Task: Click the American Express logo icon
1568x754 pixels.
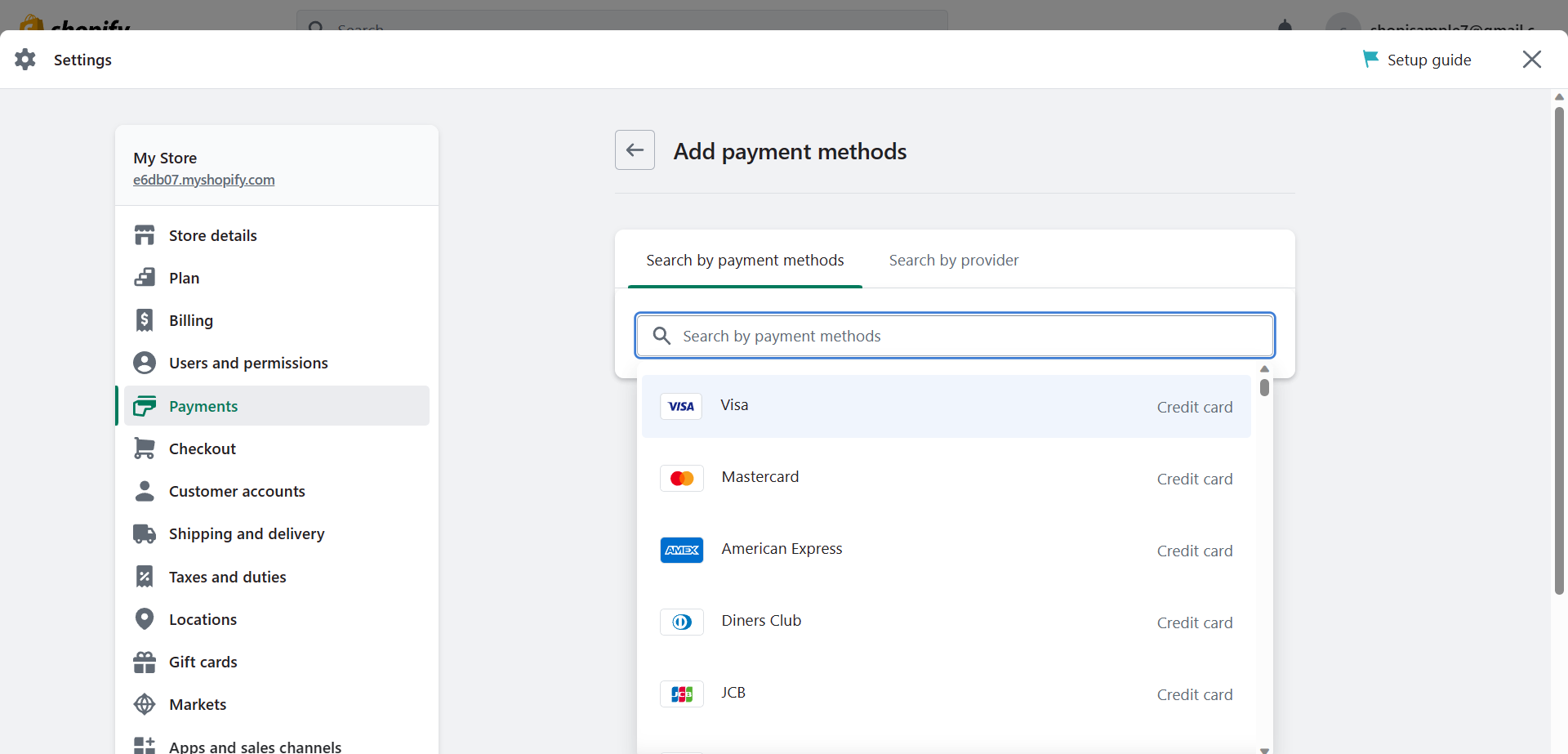Action: tap(681, 550)
